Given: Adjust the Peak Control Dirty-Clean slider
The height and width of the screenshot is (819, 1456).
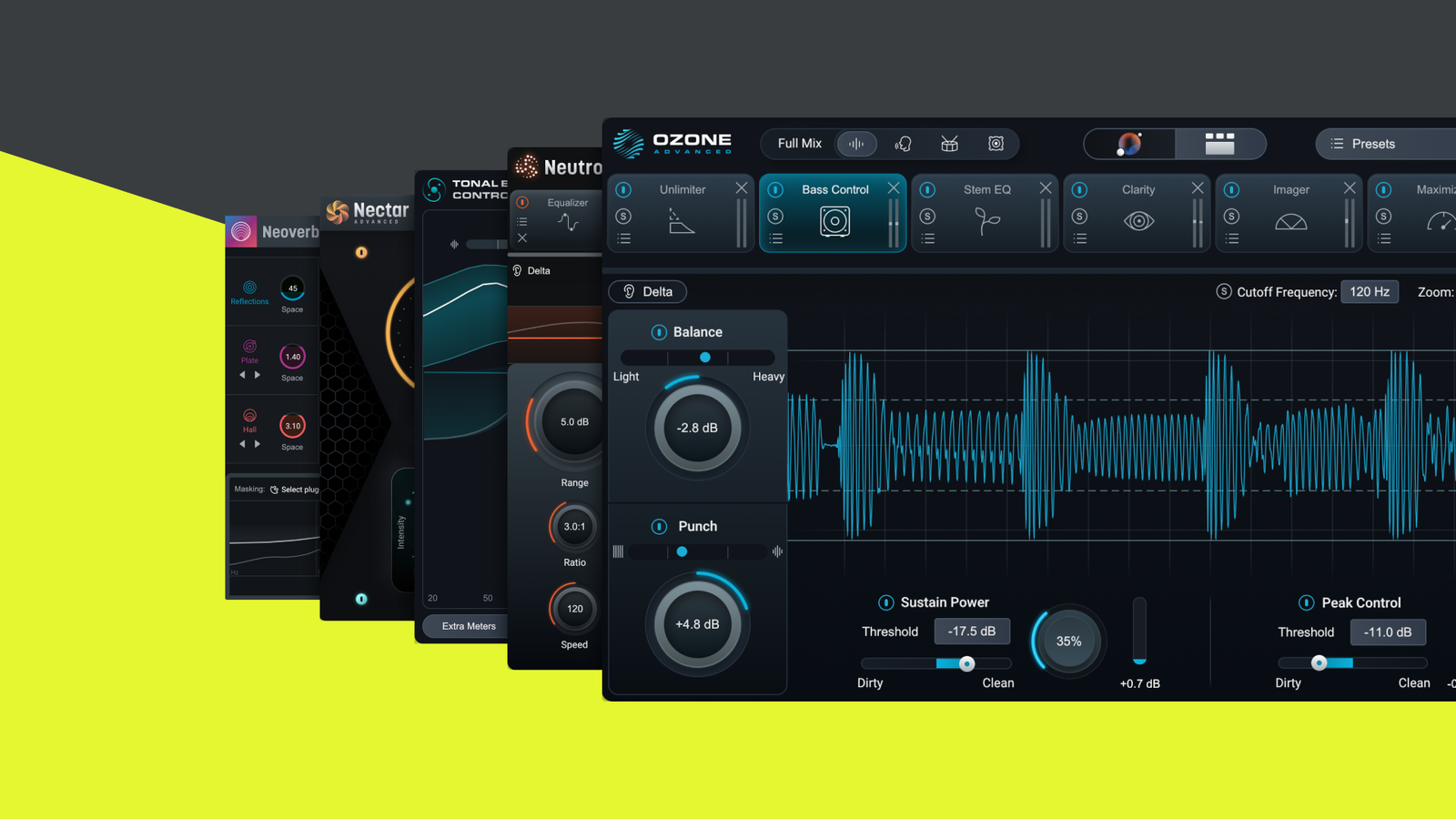Looking at the screenshot, I should pos(1352,663).
